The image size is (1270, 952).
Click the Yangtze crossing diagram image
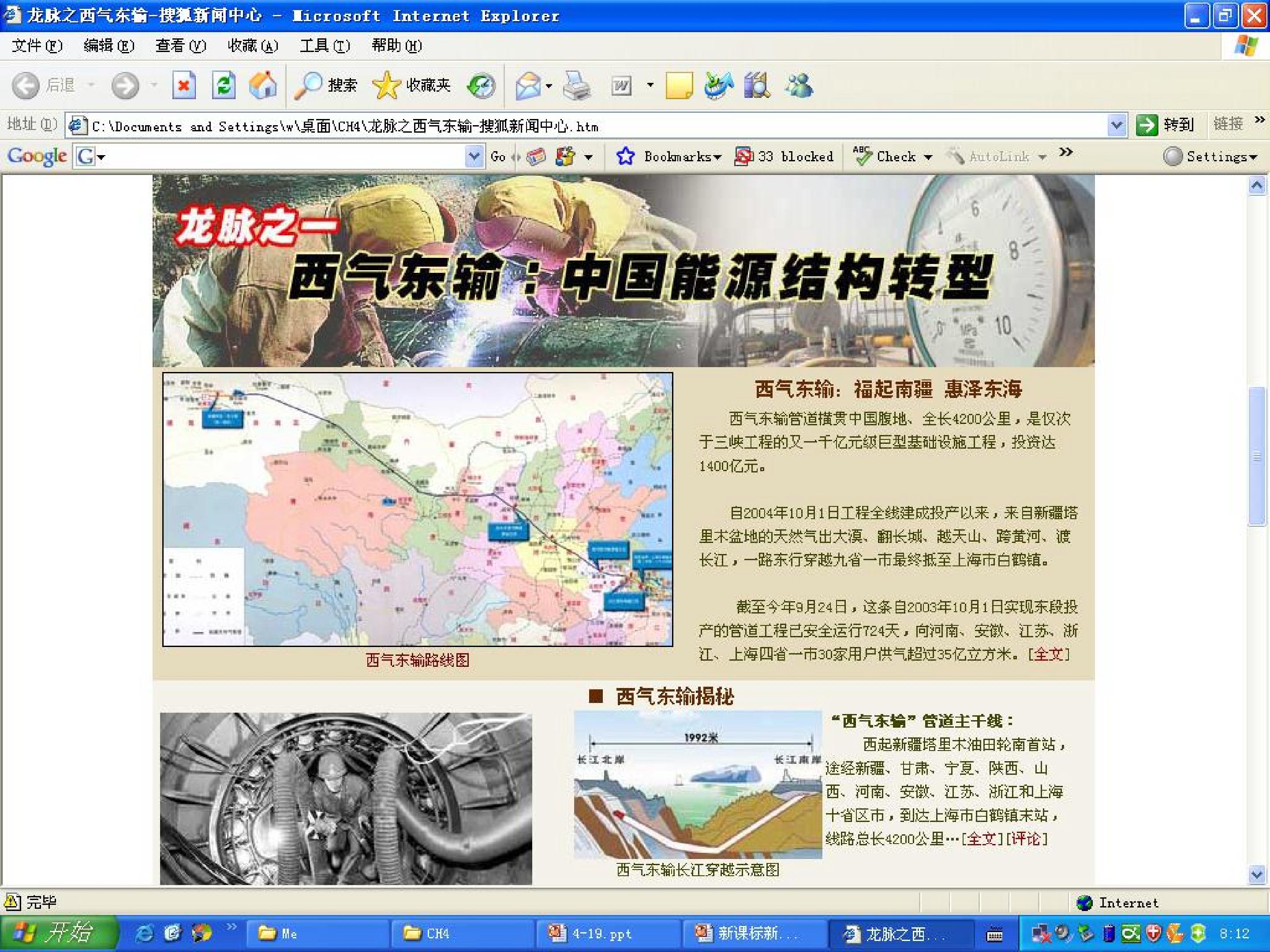point(698,785)
